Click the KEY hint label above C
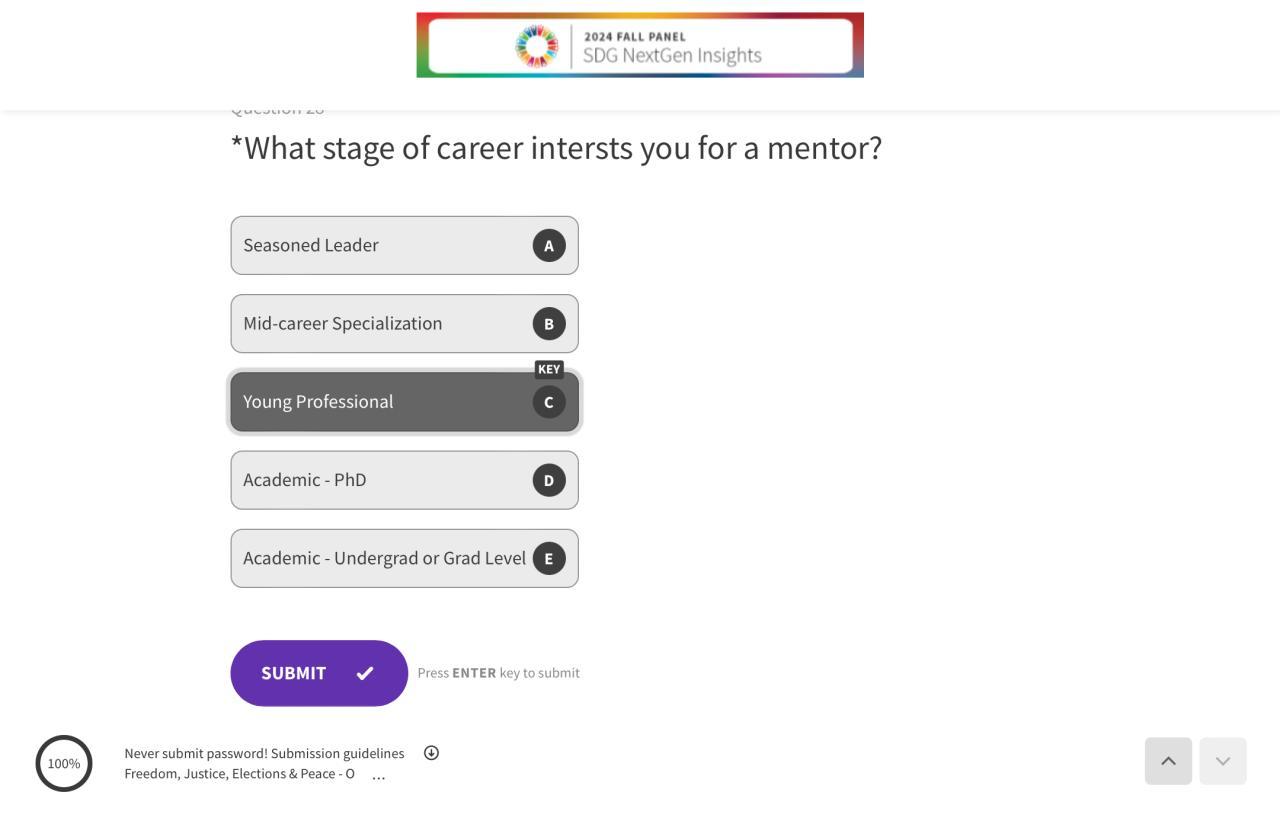This screenshot has width=1280, height=818. point(549,369)
